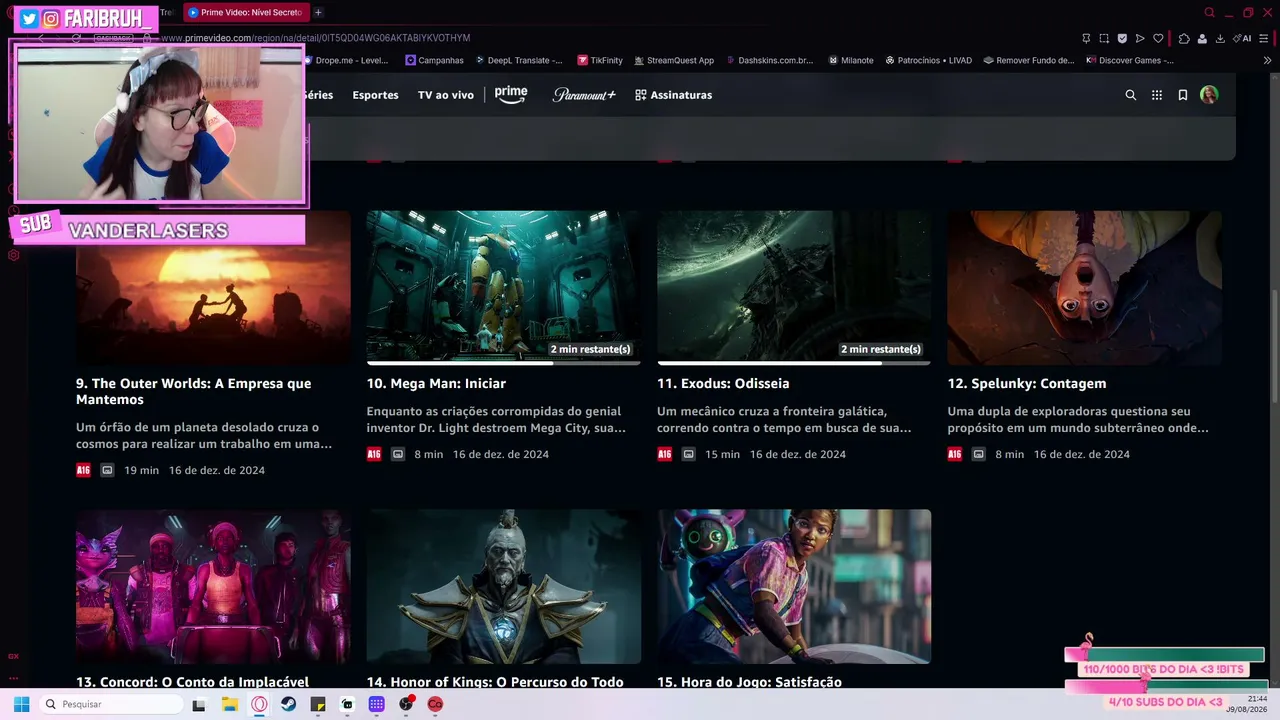
Task: Open the Campanhas bookmark
Action: point(434,60)
